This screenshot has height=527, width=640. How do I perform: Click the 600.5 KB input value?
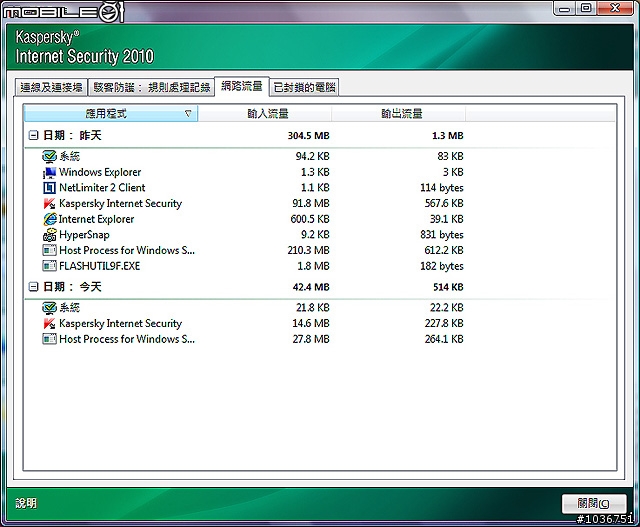coord(310,219)
